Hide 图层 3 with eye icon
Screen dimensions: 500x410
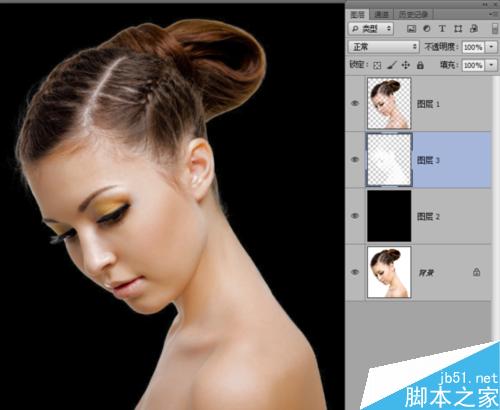[x=355, y=159]
